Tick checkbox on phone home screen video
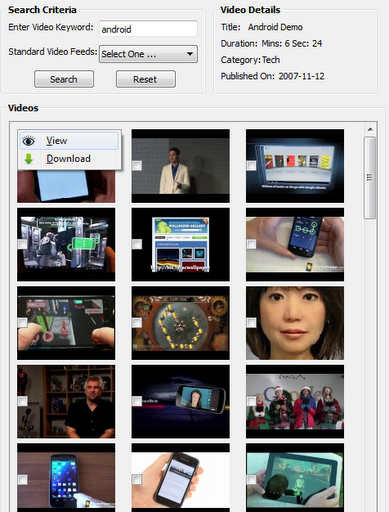Image resolution: width=389 pixels, height=512 pixels. pos(22,480)
